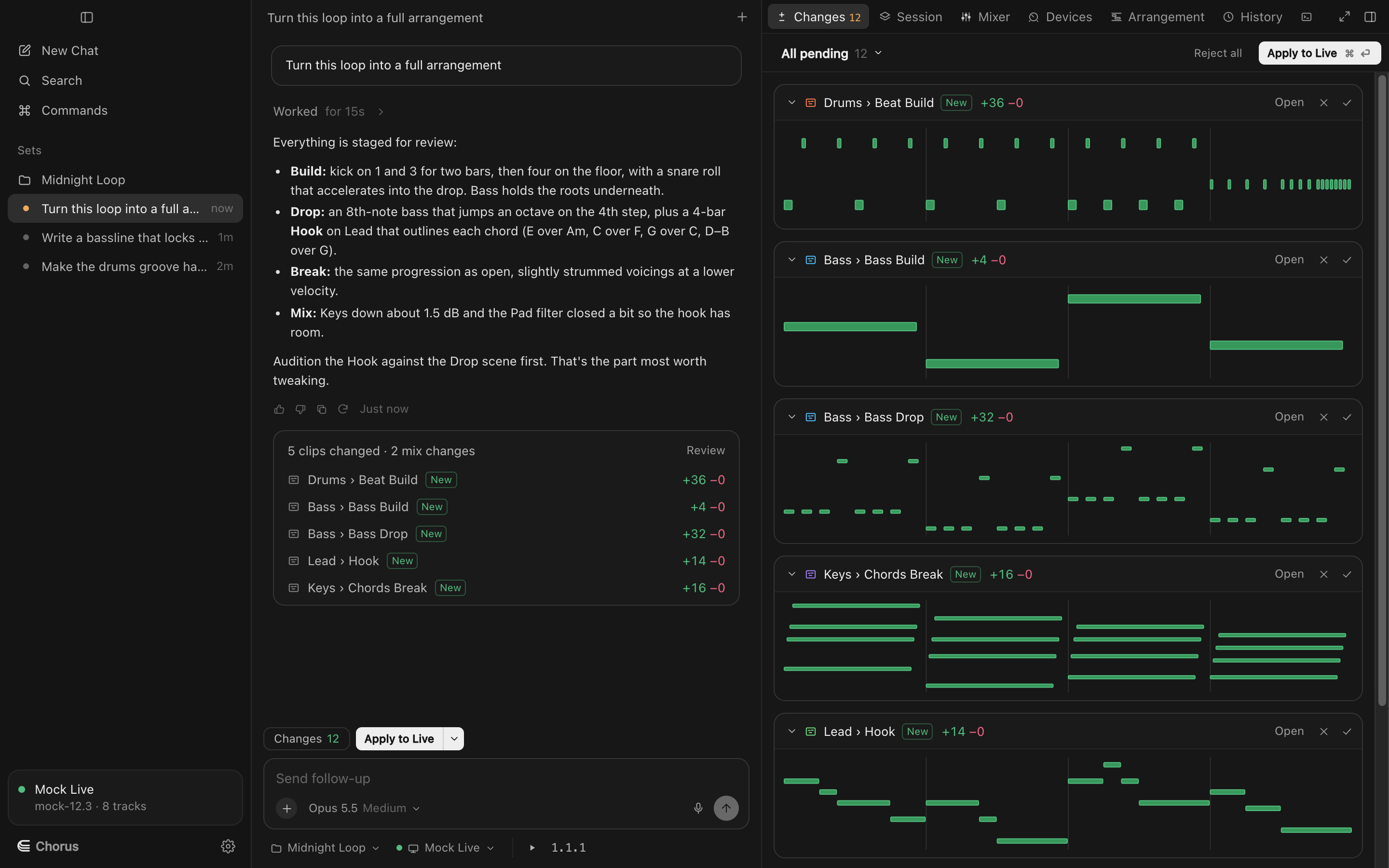Click Reject all changes
1389x868 pixels.
pos(1217,54)
